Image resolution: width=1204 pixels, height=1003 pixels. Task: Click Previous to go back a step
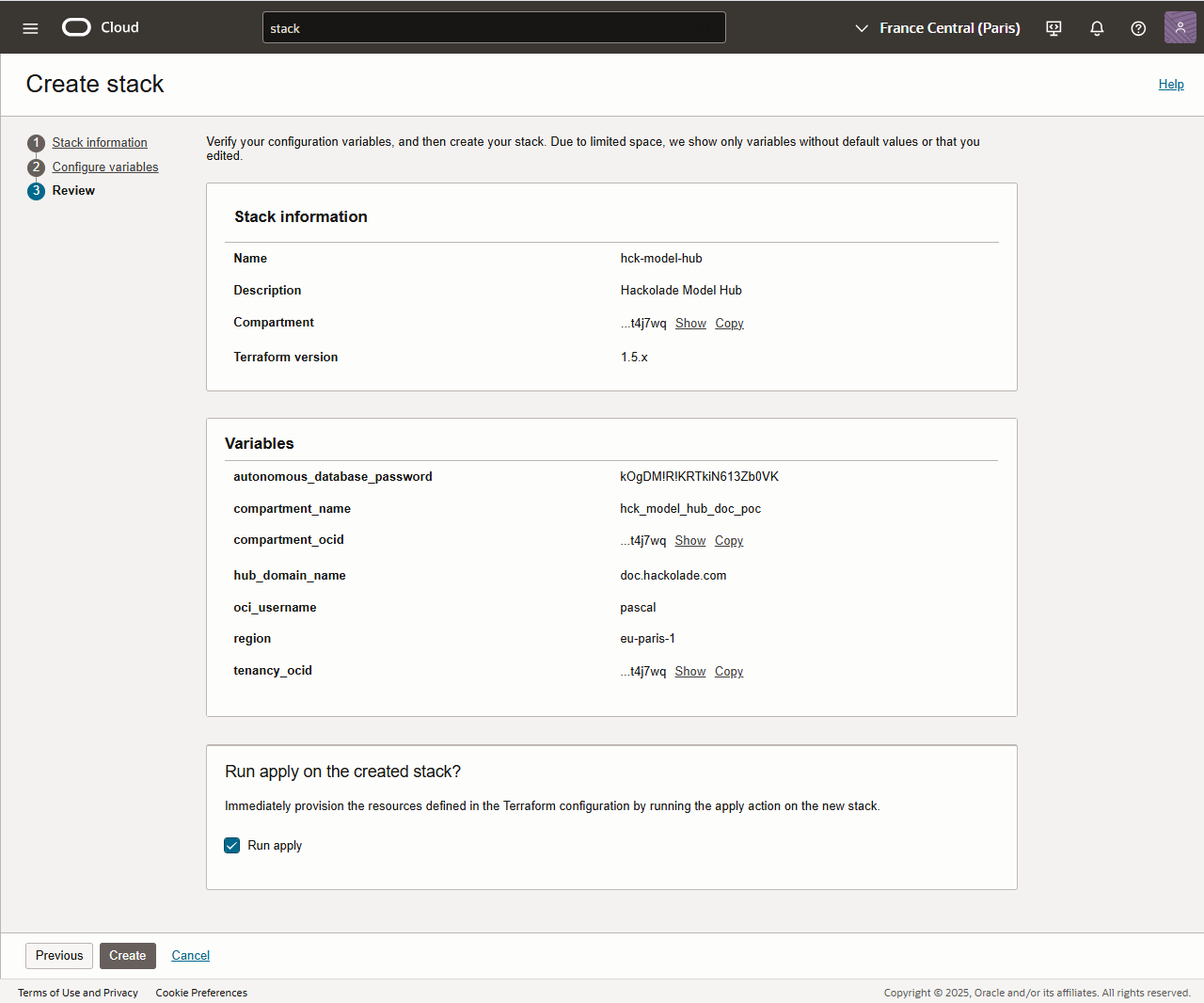point(58,955)
